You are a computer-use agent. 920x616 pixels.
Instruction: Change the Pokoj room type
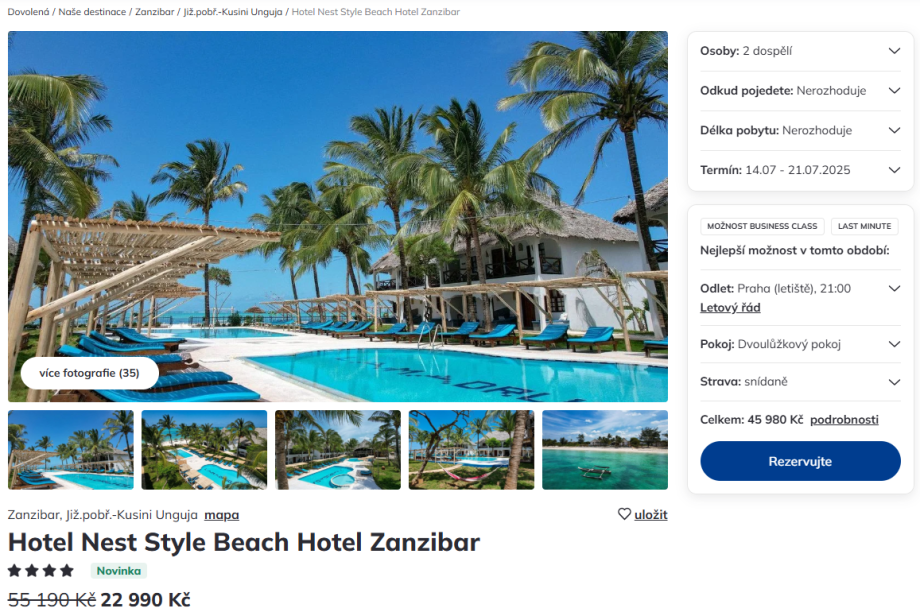tap(800, 344)
